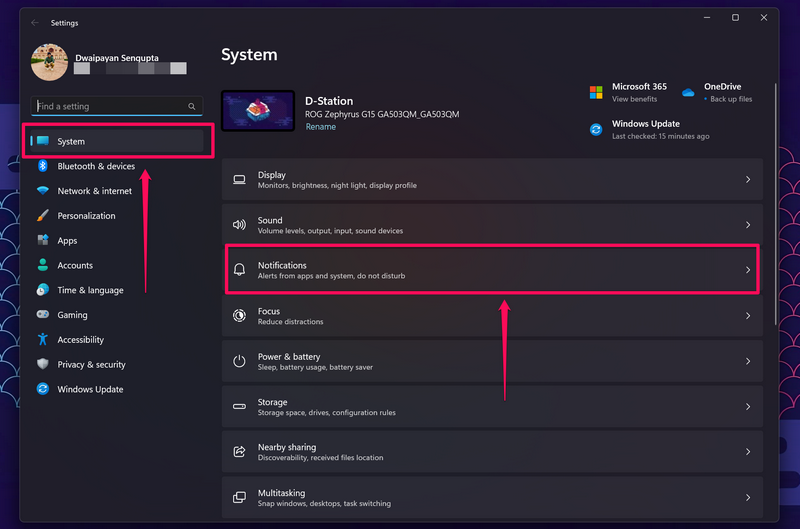Image resolution: width=800 pixels, height=529 pixels.
Task: Click the back arrow in title bar
Action: pyautogui.click(x=35, y=22)
